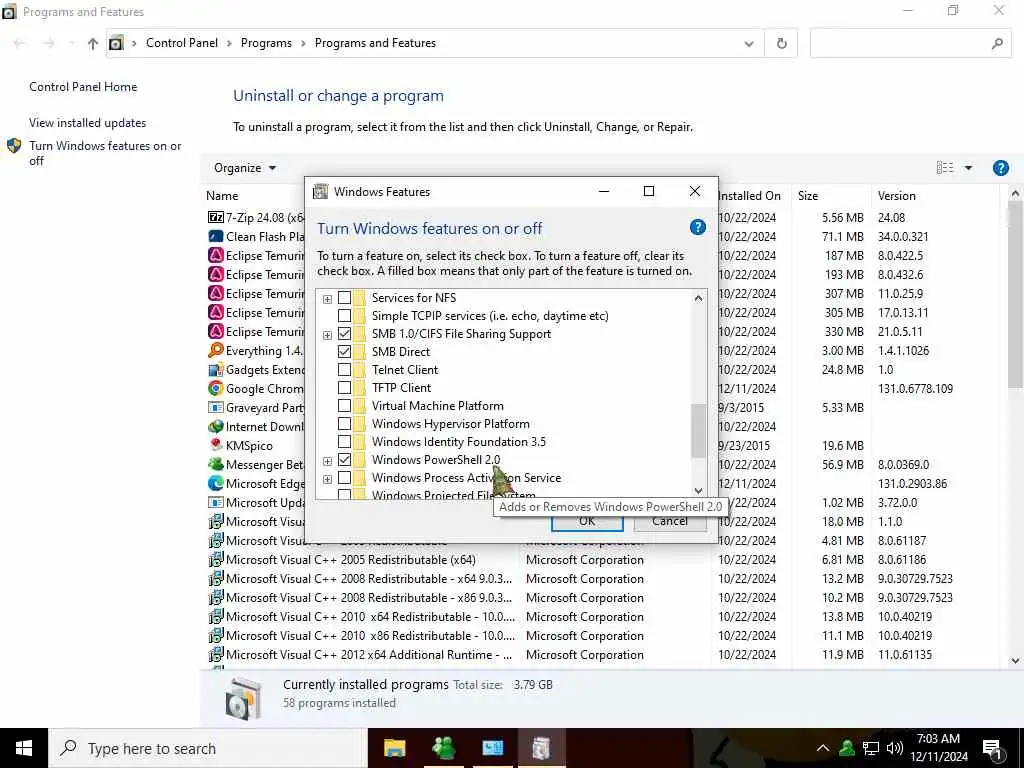The height and width of the screenshot is (768, 1024).
Task: Uncheck SMB 1.0/CIFS File Sharing Support
Action: click(344, 334)
